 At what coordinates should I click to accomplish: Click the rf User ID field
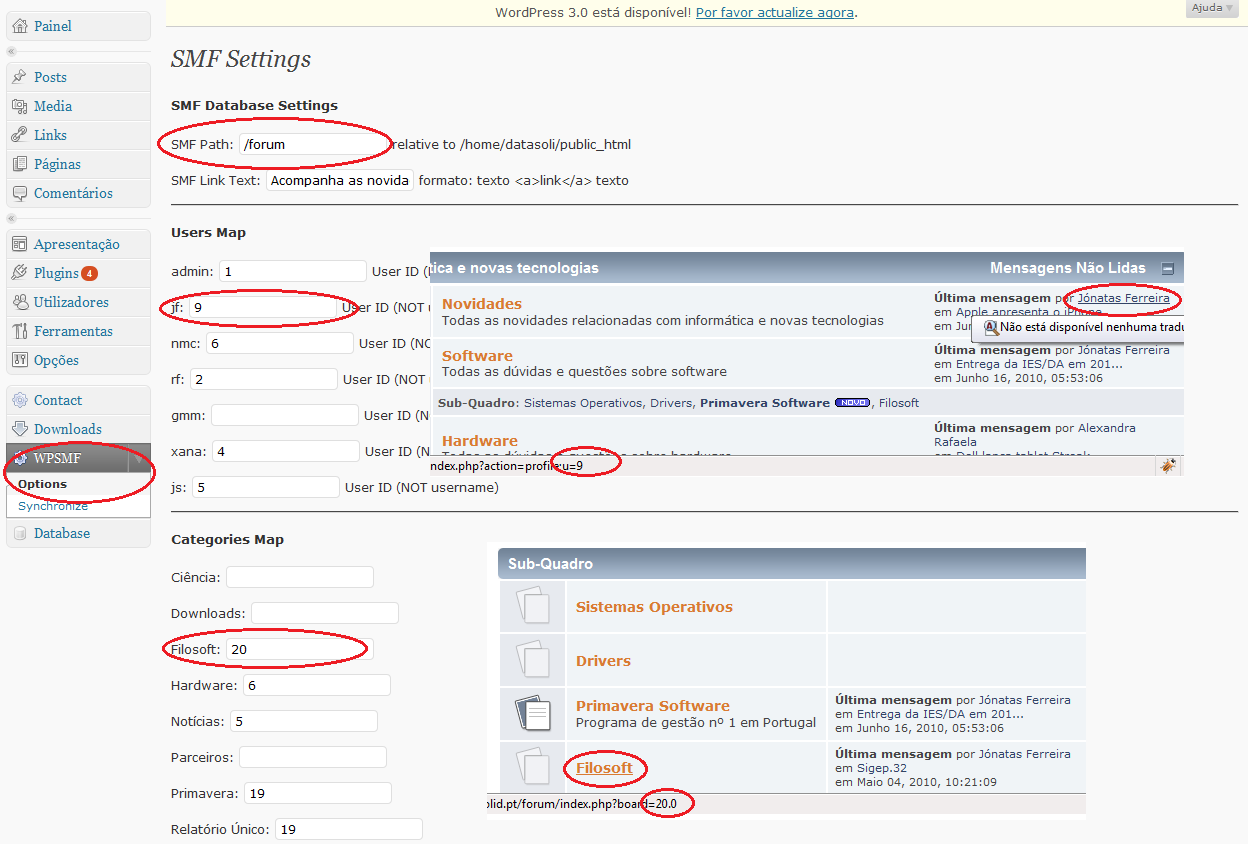pos(264,379)
